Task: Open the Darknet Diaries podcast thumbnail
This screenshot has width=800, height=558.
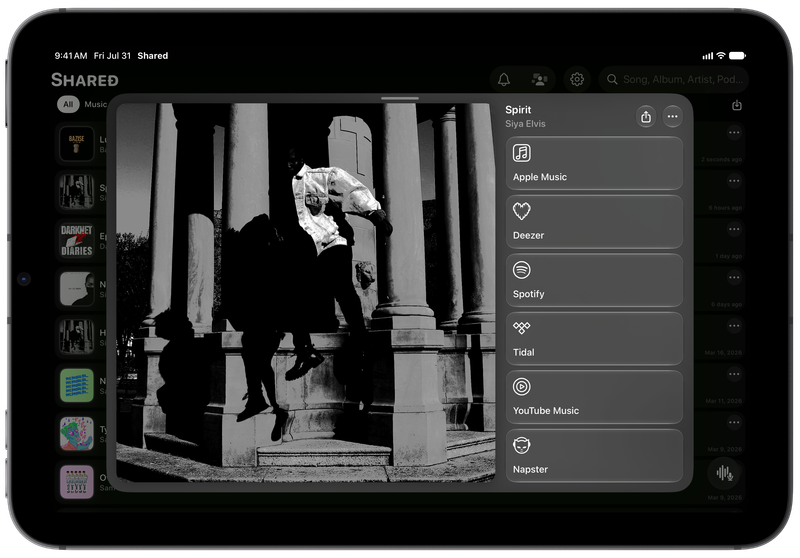Action: tap(77, 240)
